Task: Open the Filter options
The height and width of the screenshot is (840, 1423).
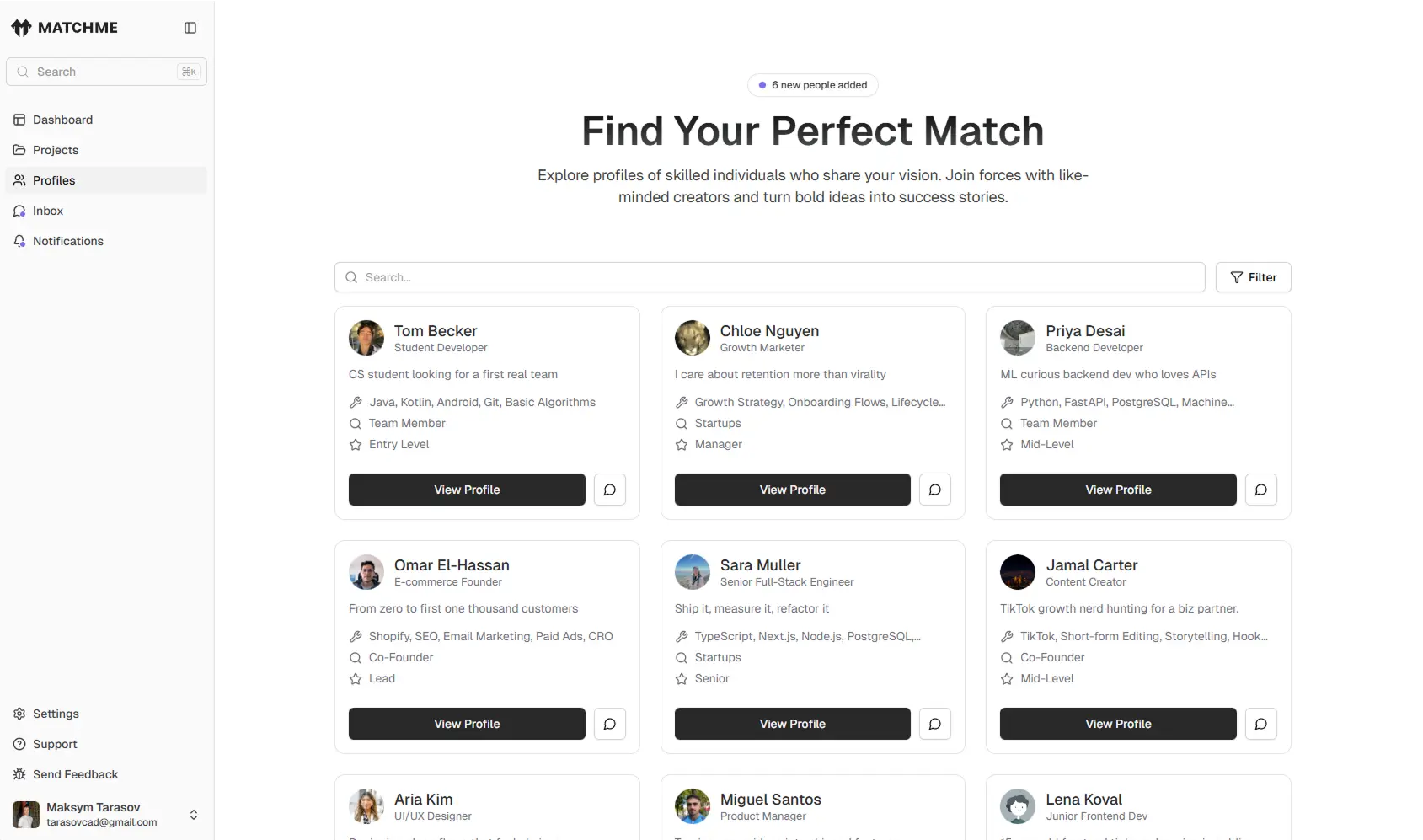Action: click(1253, 277)
